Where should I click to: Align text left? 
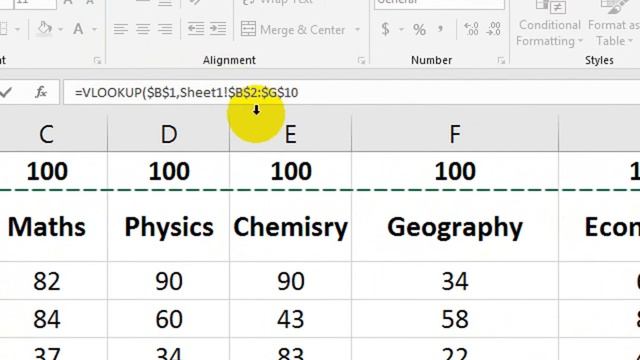[120, 29]
